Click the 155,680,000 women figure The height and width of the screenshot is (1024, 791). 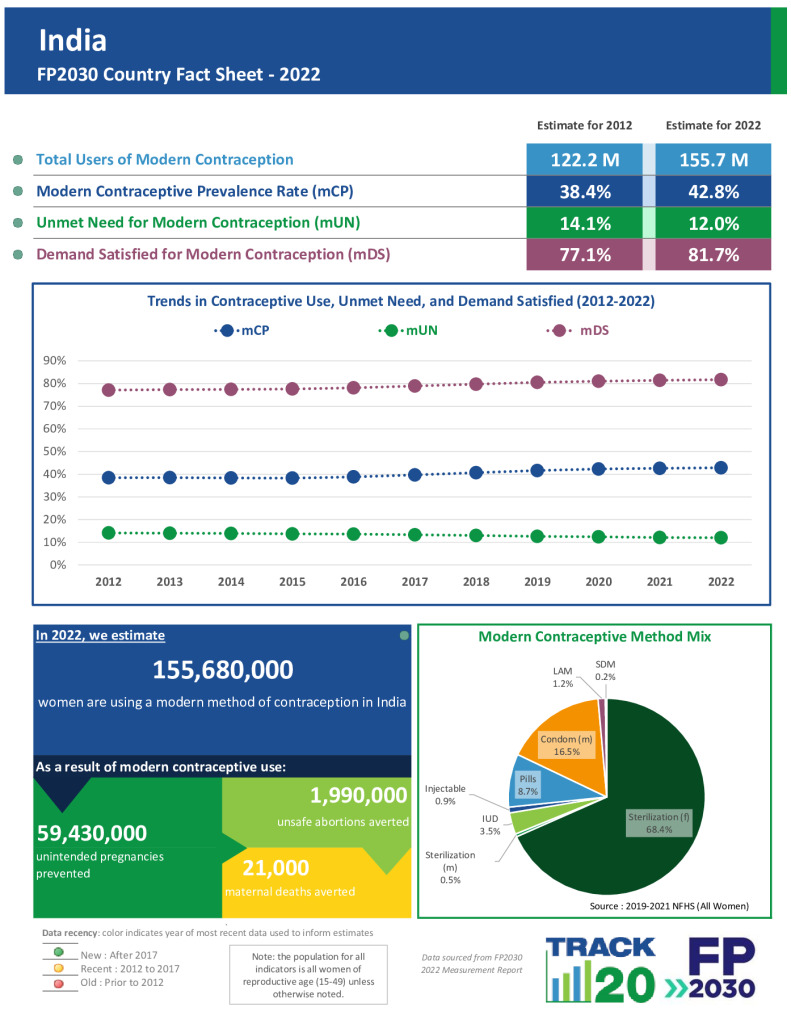(223, 670)
